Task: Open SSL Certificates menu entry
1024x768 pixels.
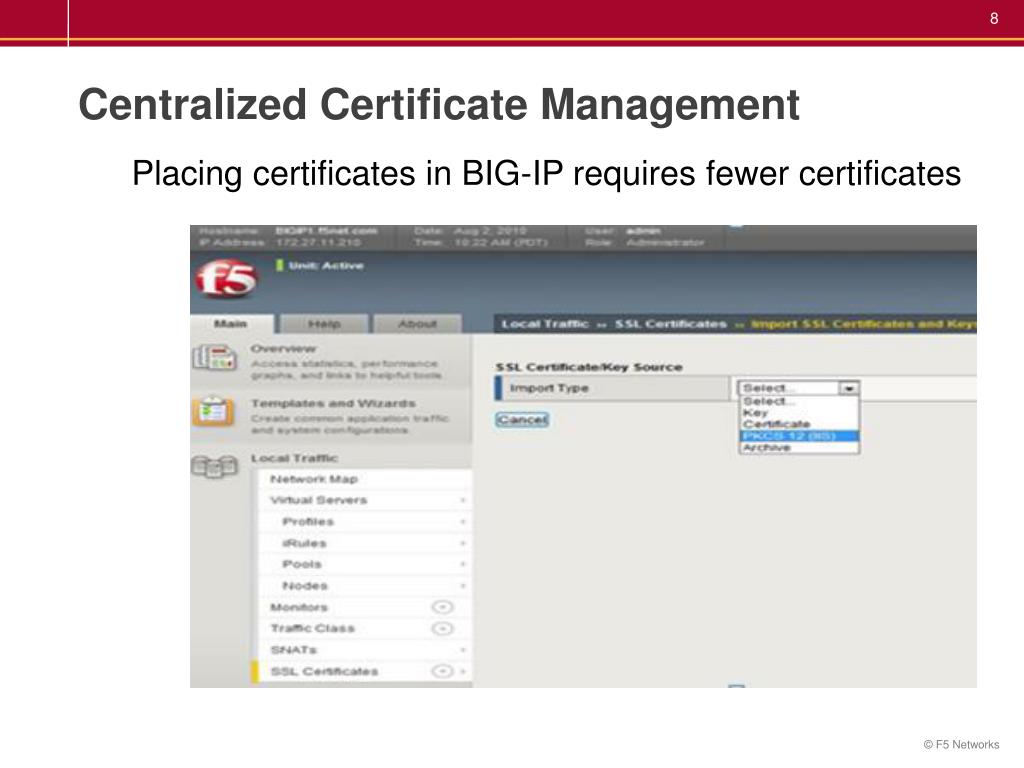Action: pyautogui.click(x=325, y=671)
